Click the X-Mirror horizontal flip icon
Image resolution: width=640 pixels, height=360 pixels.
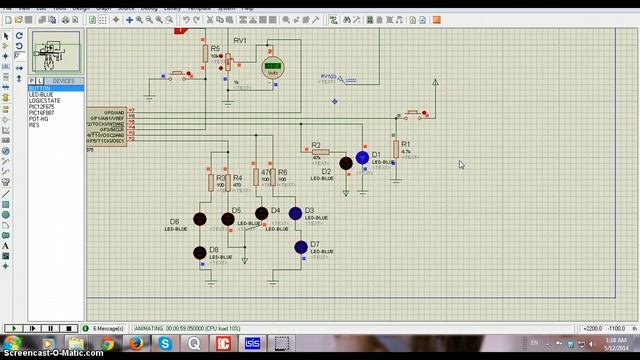click(x=19, y=68)
